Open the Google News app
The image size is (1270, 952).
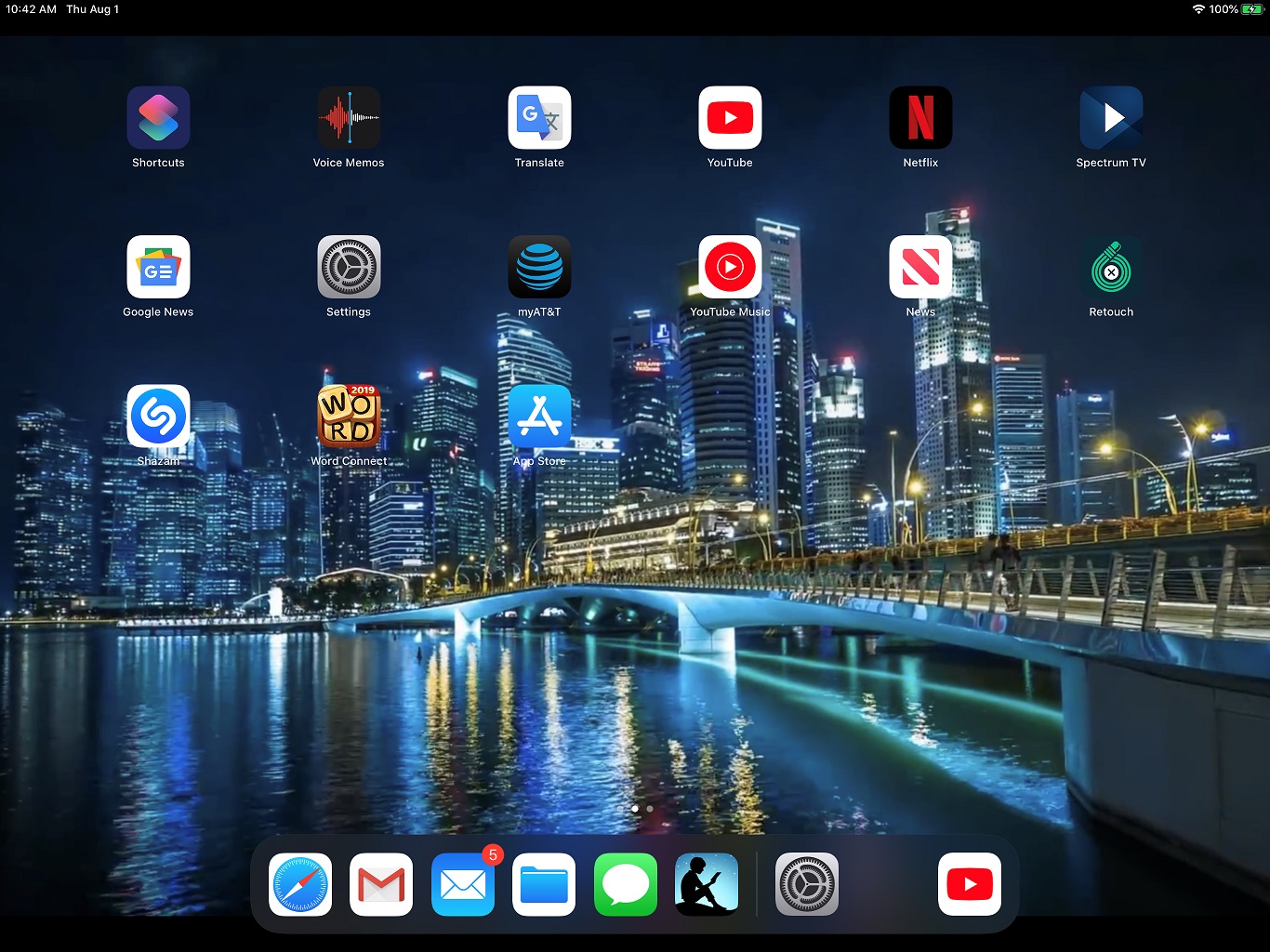pyautogui.click(x=158, y=267)
